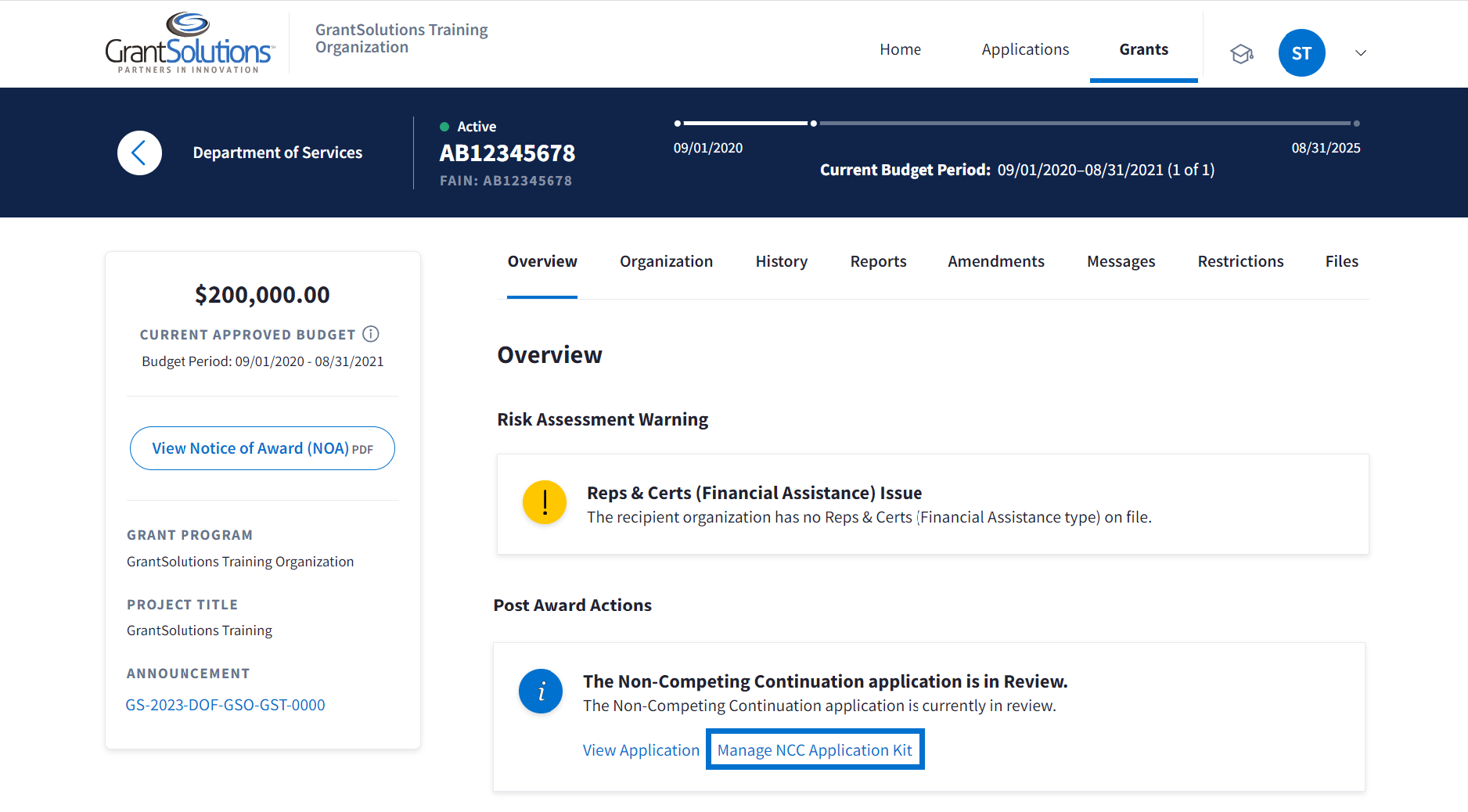Open the History tab
The image size is (1468, 812).
click(x=781, y=261)
